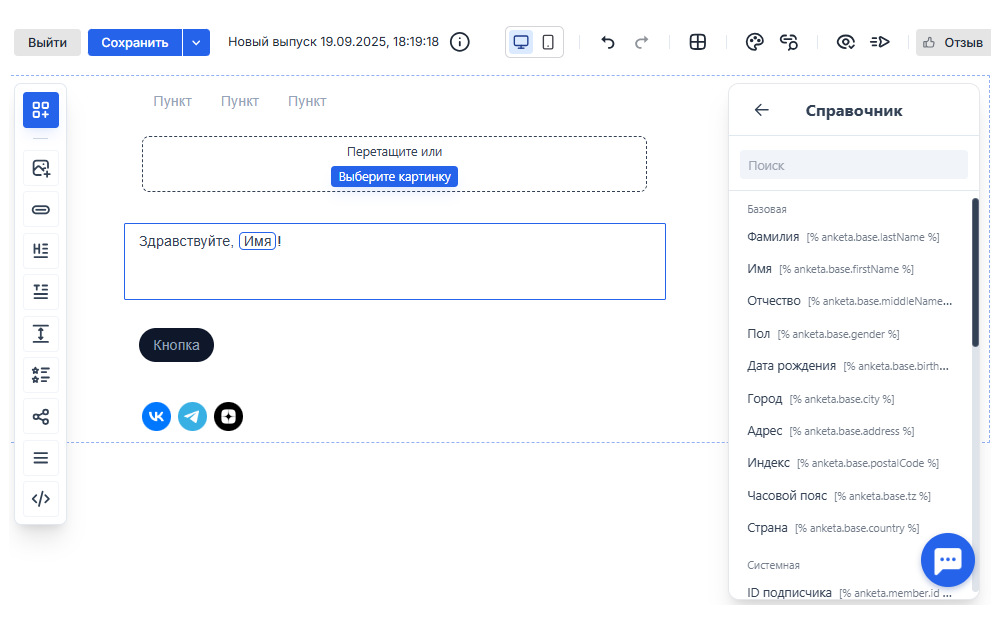
Task: Click the Справочник list scrollbar
Action: coord(975,272)
